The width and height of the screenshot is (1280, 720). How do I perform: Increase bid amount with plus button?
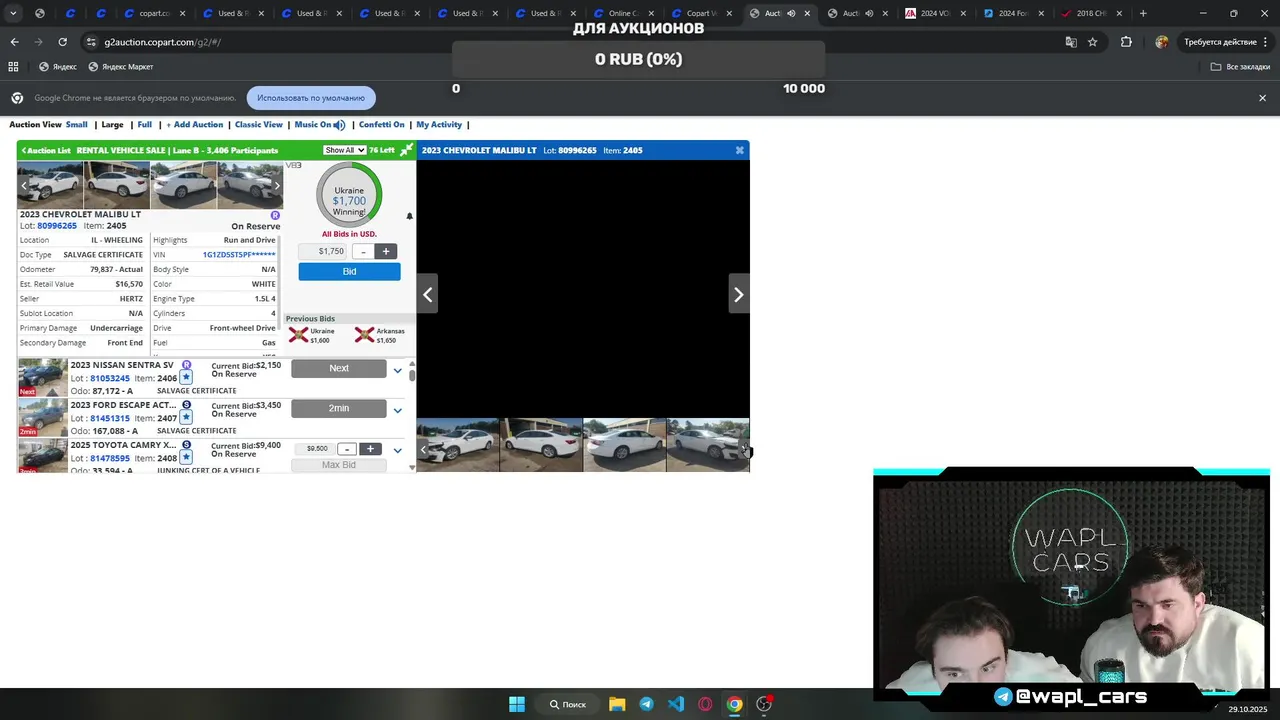tap(386, 251)
